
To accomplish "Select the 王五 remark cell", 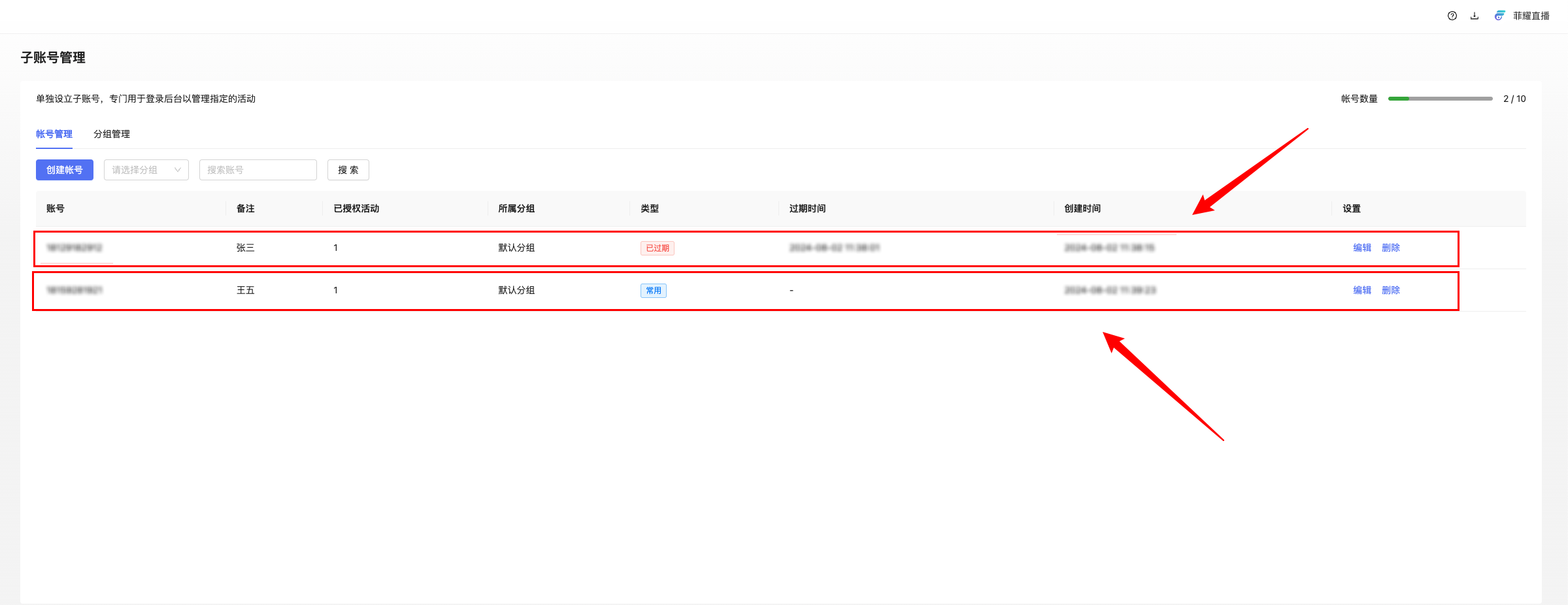I will [245, 290].
